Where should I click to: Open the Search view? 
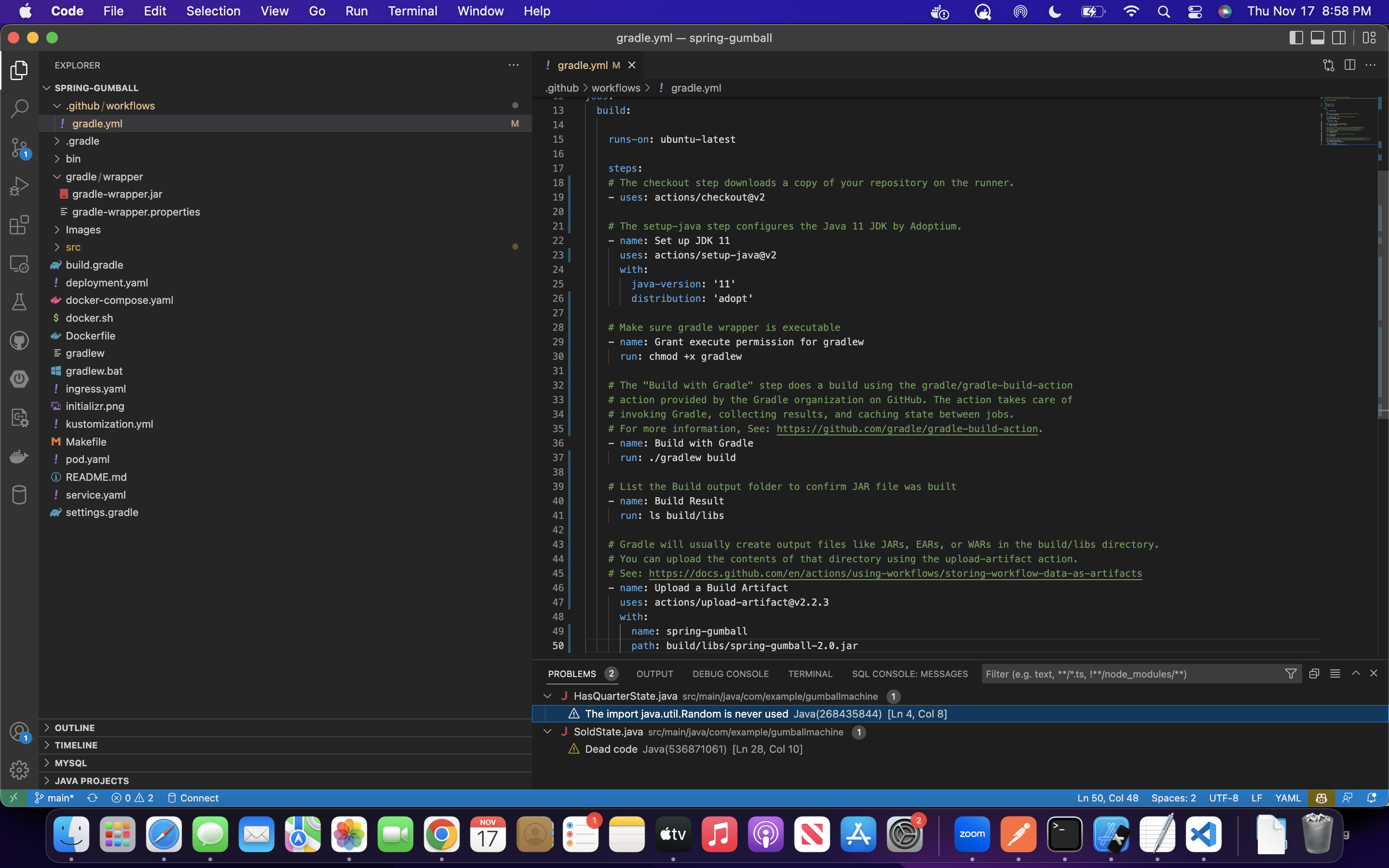[19, 108]
